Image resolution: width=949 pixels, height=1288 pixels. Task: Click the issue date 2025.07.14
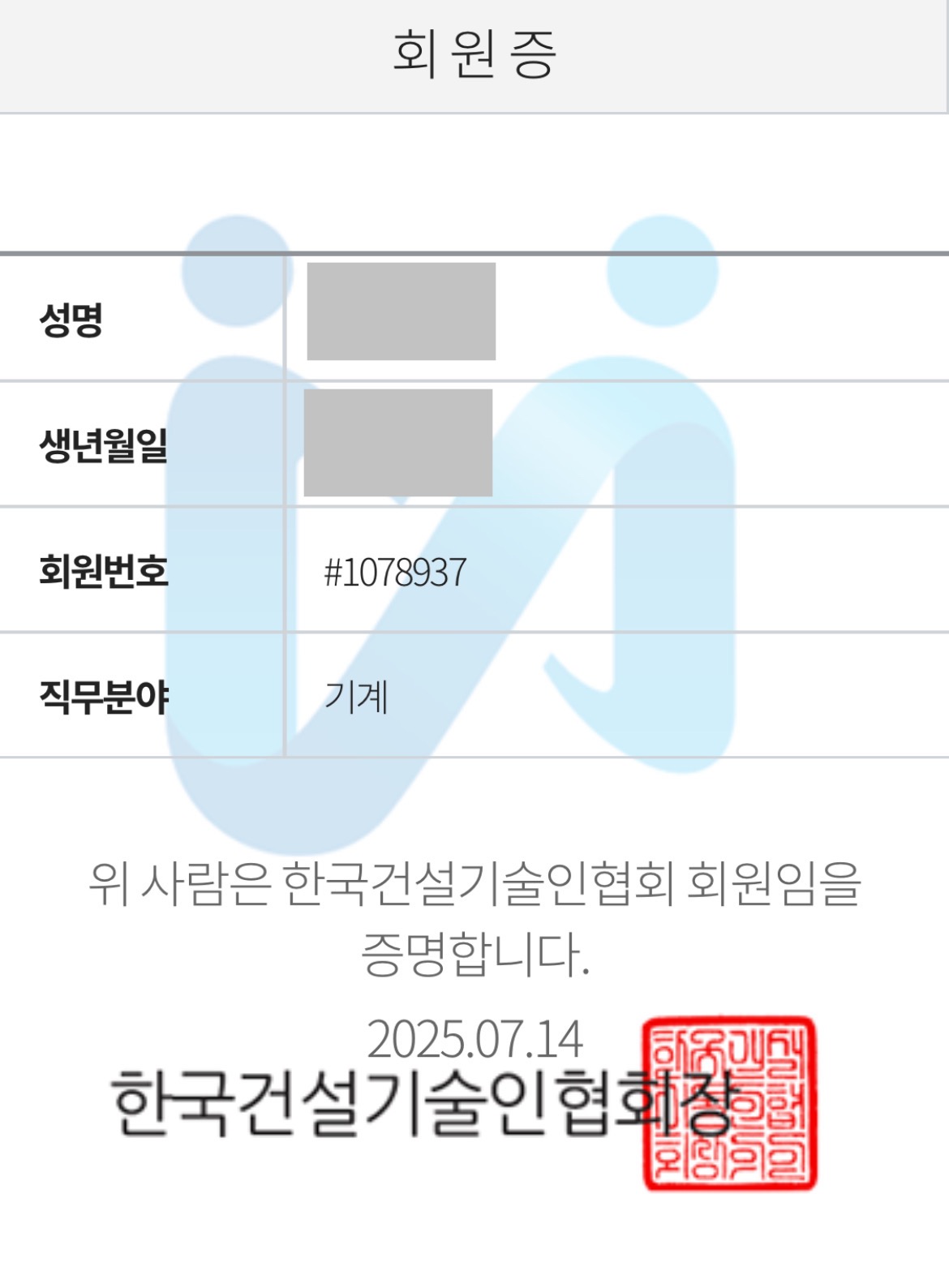(x=474, y=1039)
